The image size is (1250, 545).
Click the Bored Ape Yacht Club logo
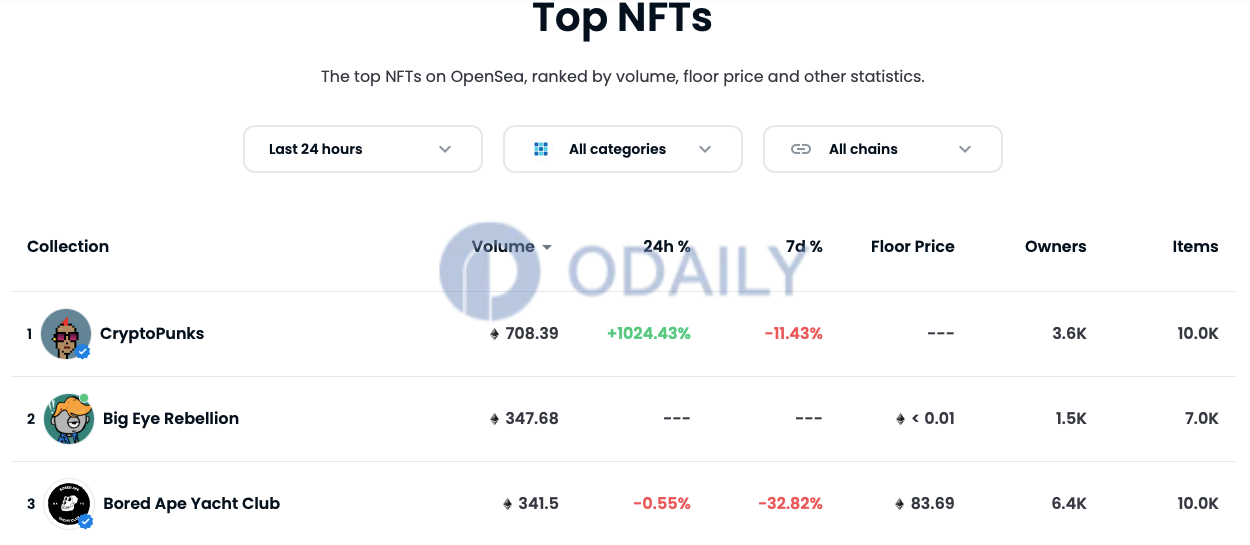69,504
